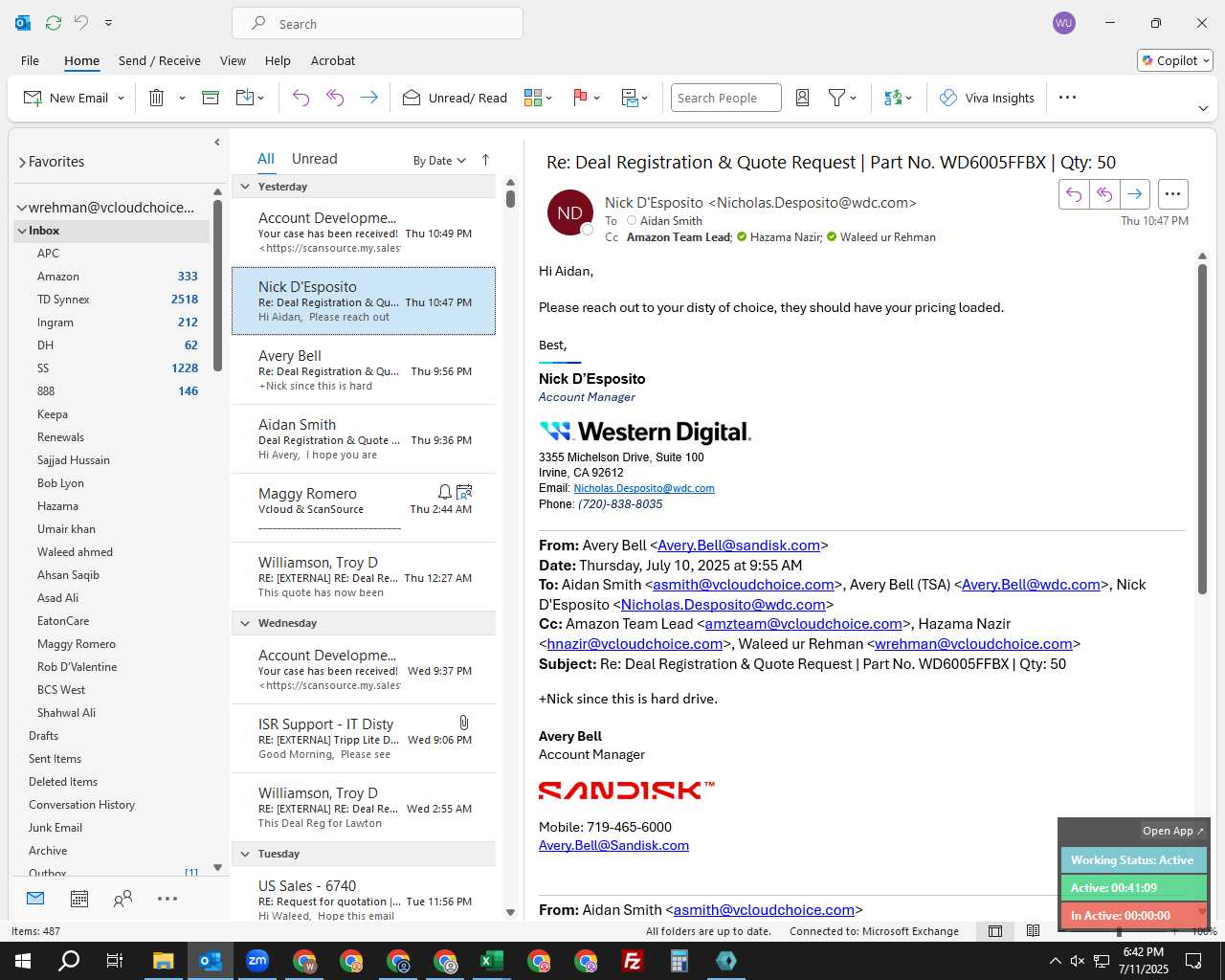Open the ribbon's more commands ellipsis
This screenshot has height=980, width=1225.
click(1068, 98)
